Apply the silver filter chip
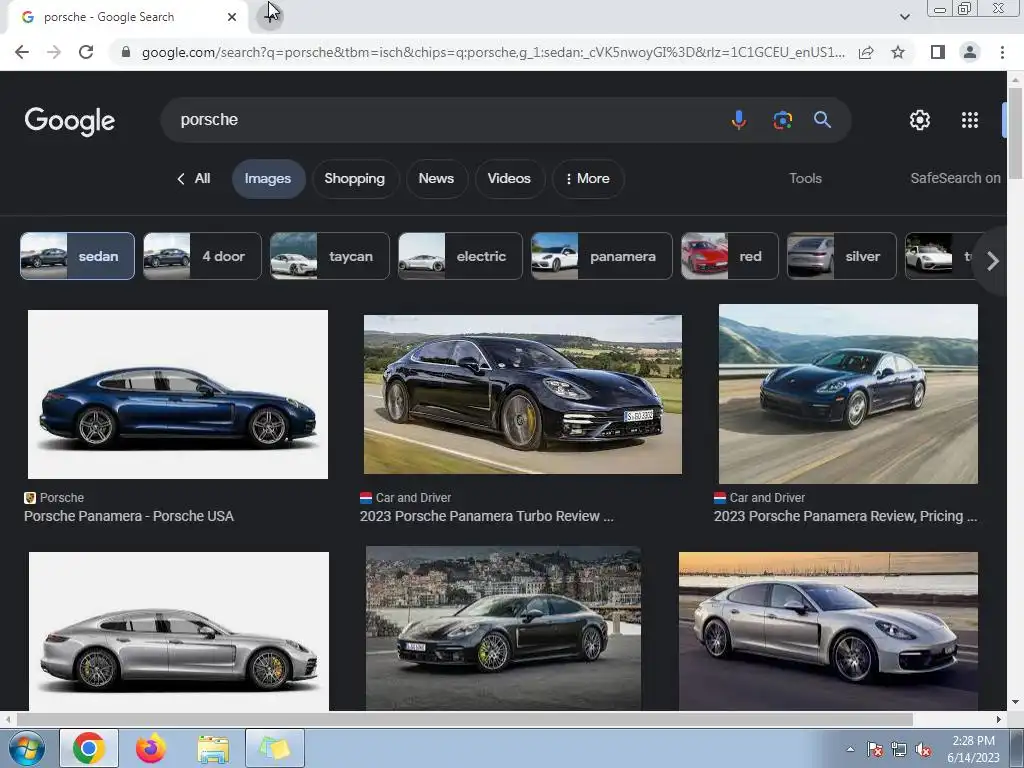Viewport: 1024px width, 768px height. pyautogui.click(x=842, y=256)
